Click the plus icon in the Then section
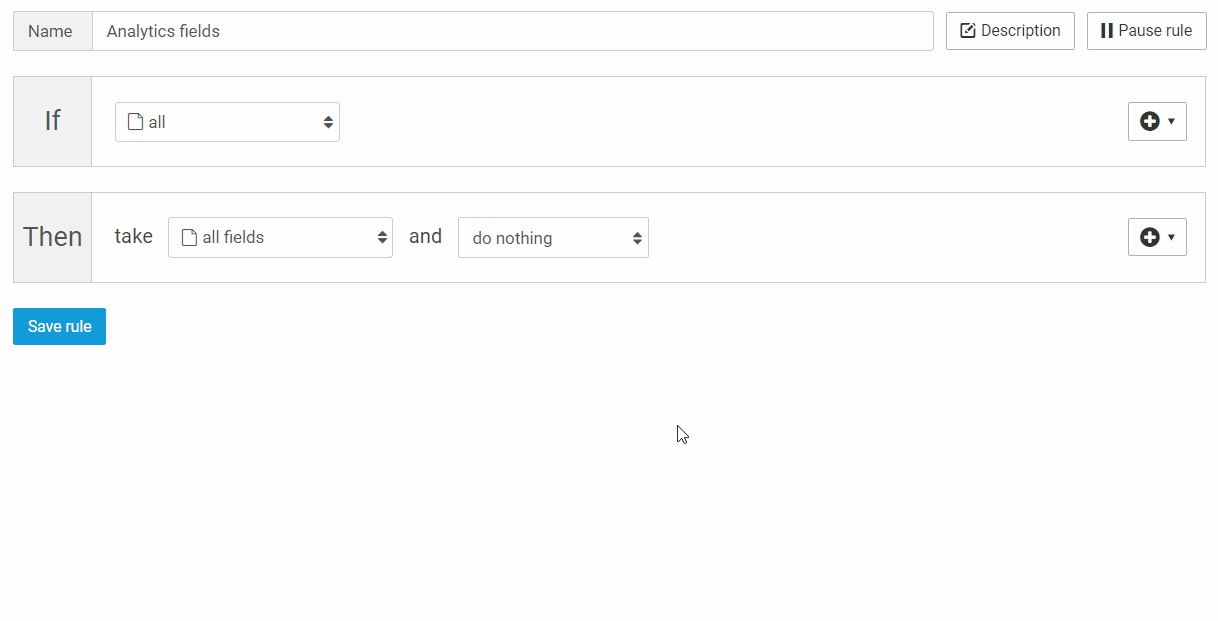The height and width of the screenshot is (621, 1218). coord(1151,237)
